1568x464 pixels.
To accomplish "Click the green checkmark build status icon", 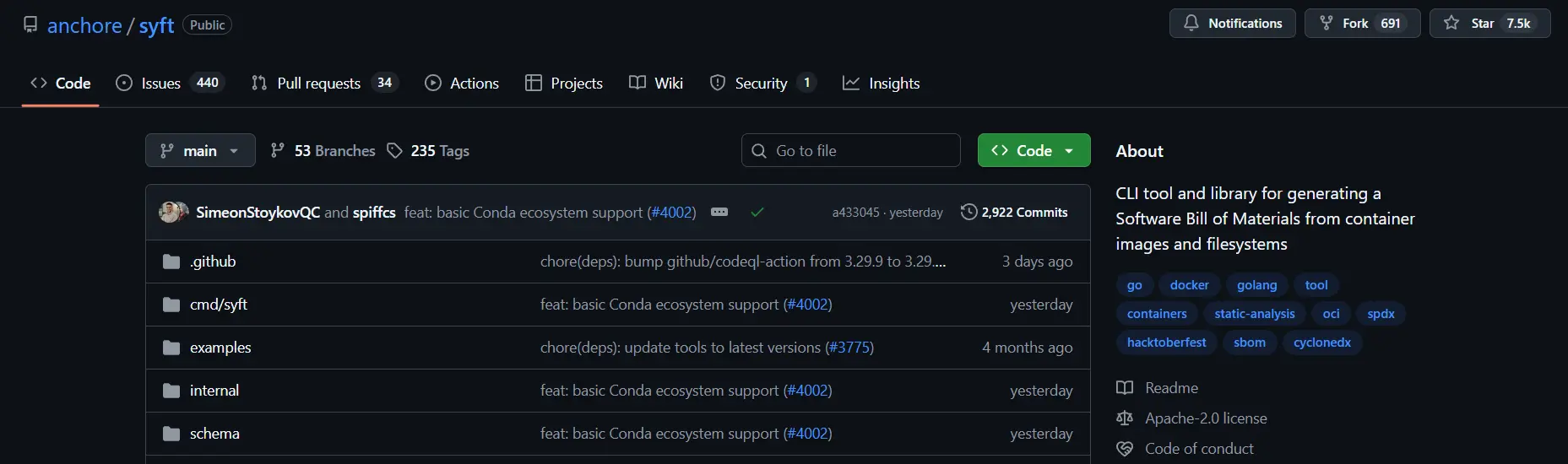I will click(757, 213).
